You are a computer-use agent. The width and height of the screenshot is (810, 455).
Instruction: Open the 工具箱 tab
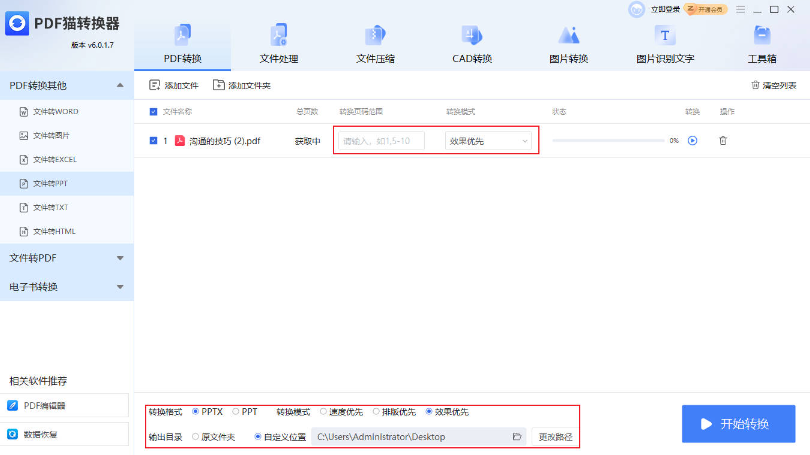[x=762, y=44]
